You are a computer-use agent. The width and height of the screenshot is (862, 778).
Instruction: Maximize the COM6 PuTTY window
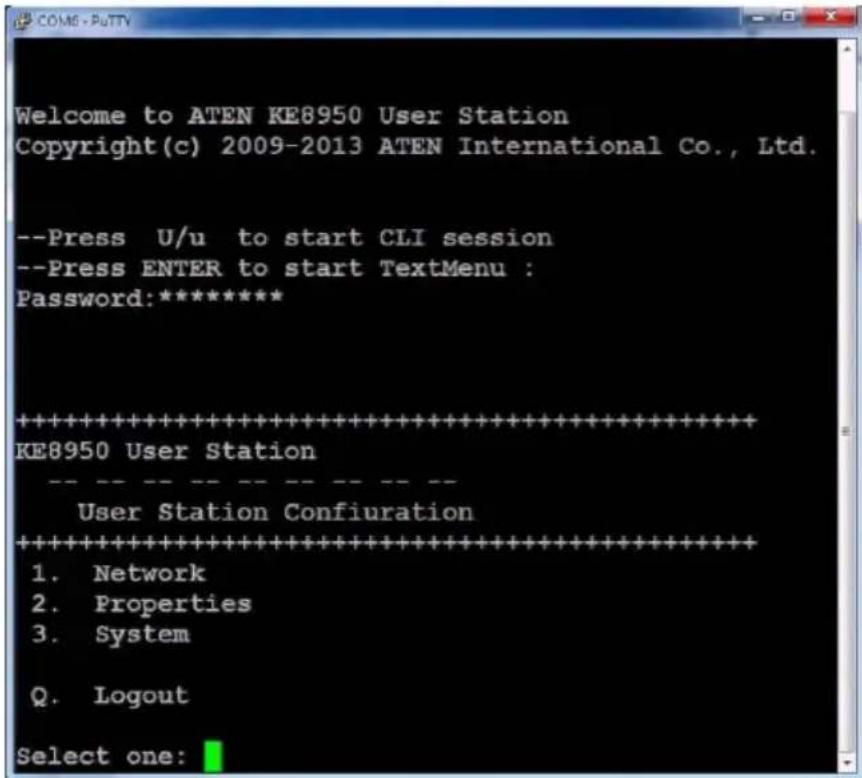click(788, 17)
